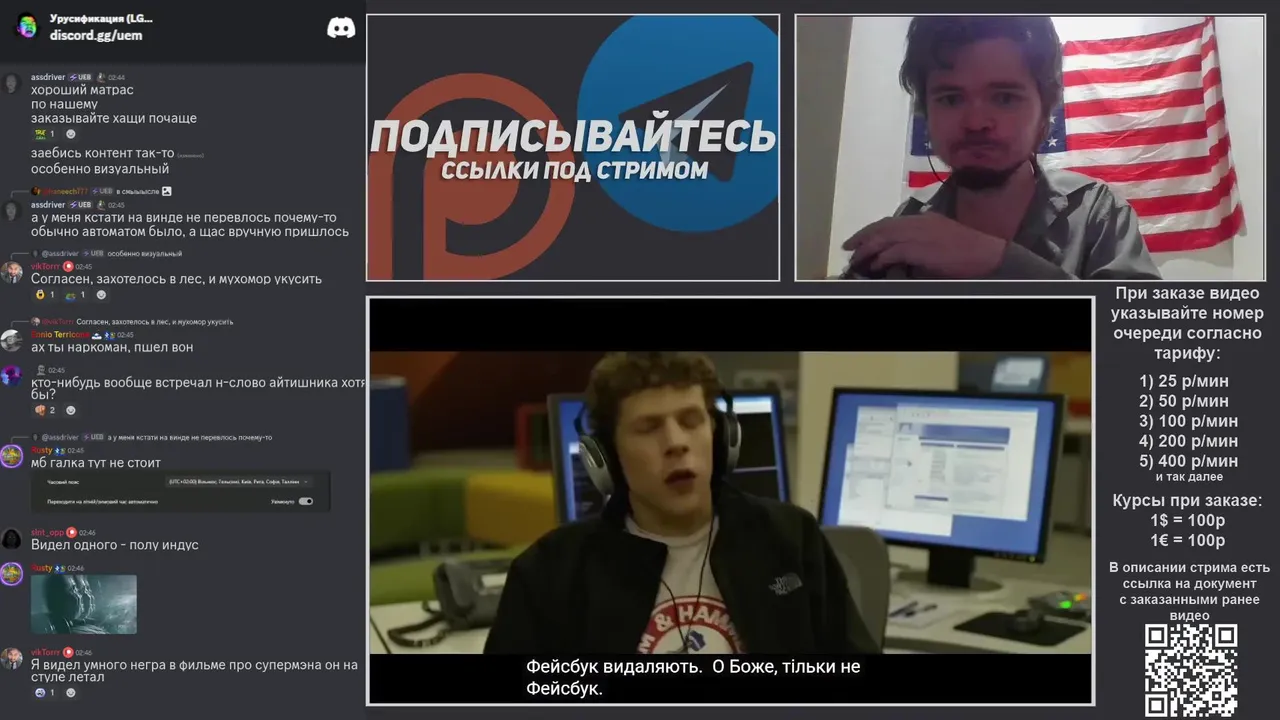
Task: Click tariff line '3) 100 р/мин'
Action: click(1188, 421)
